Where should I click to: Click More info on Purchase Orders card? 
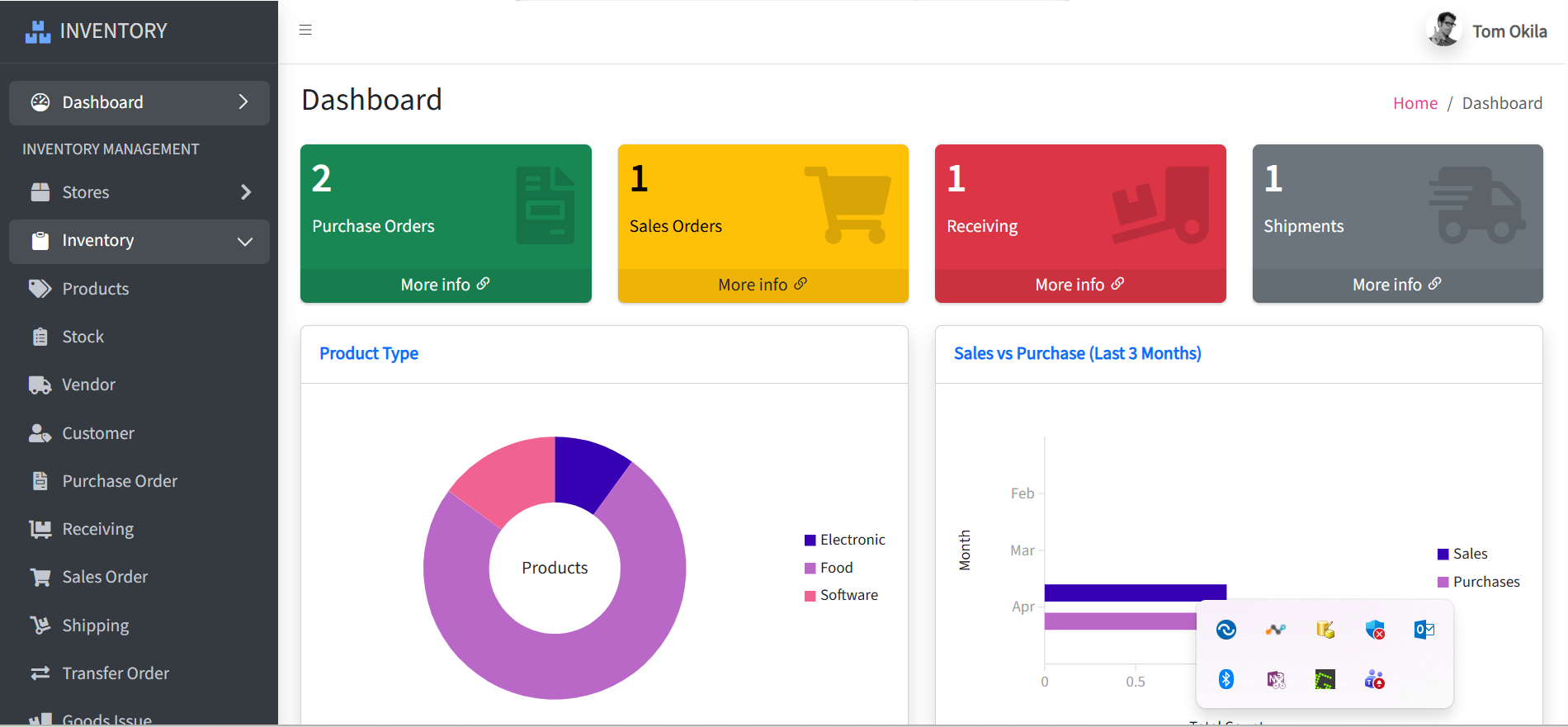click(446, 285)
